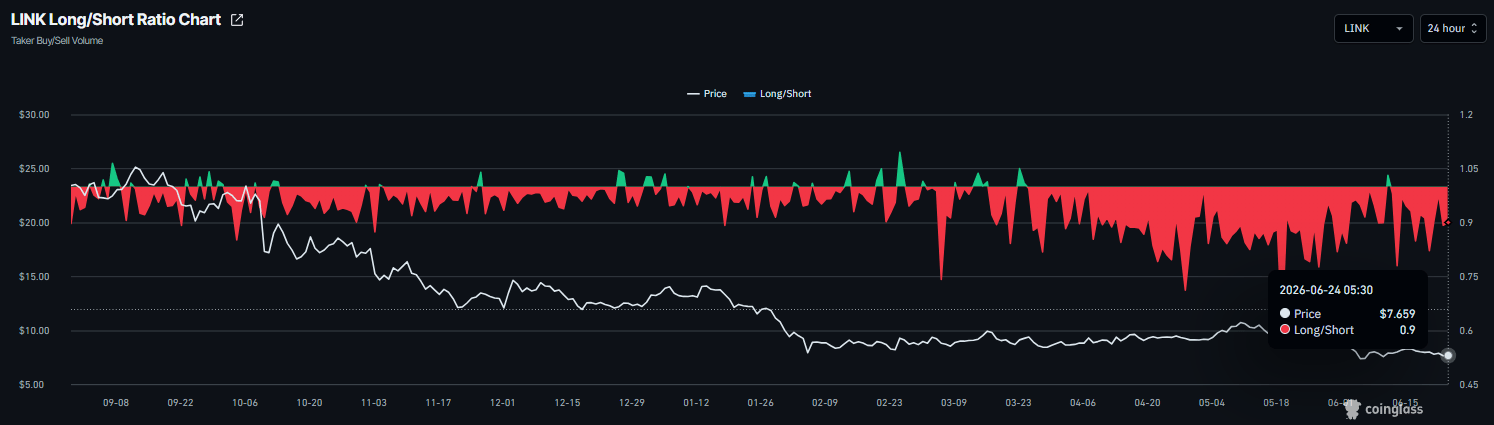Click the 1.05 ratio axis label
Viewport: 1494px width, 425px height.
1469,169
